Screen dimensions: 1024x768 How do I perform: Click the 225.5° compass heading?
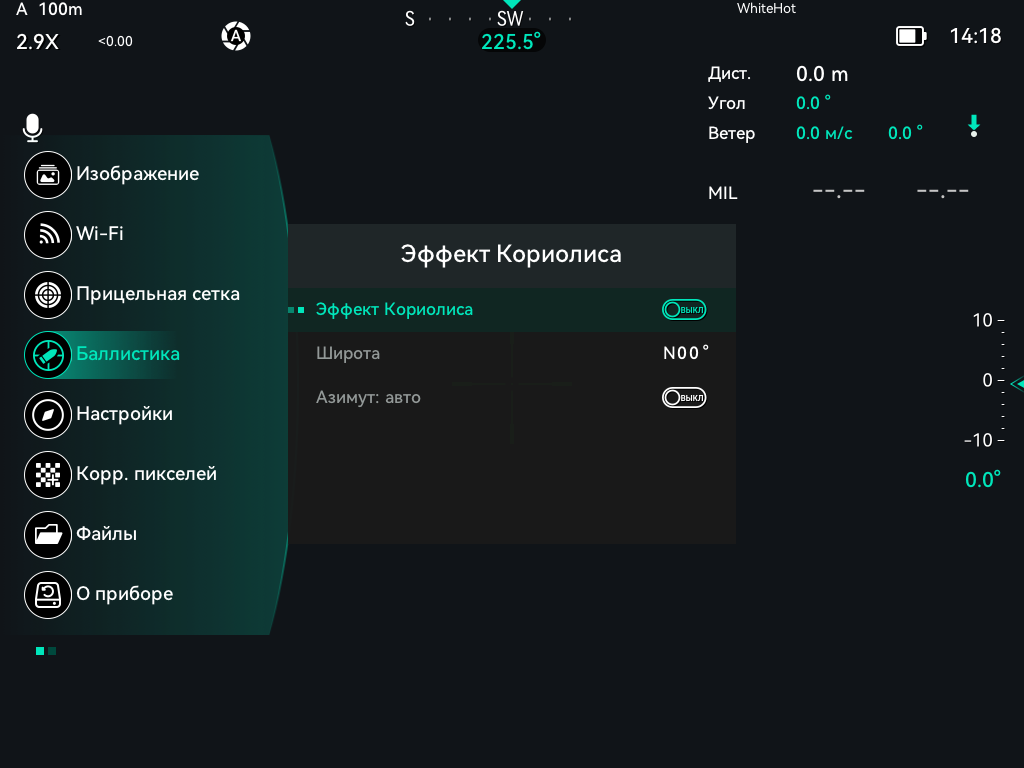(511, 42)
